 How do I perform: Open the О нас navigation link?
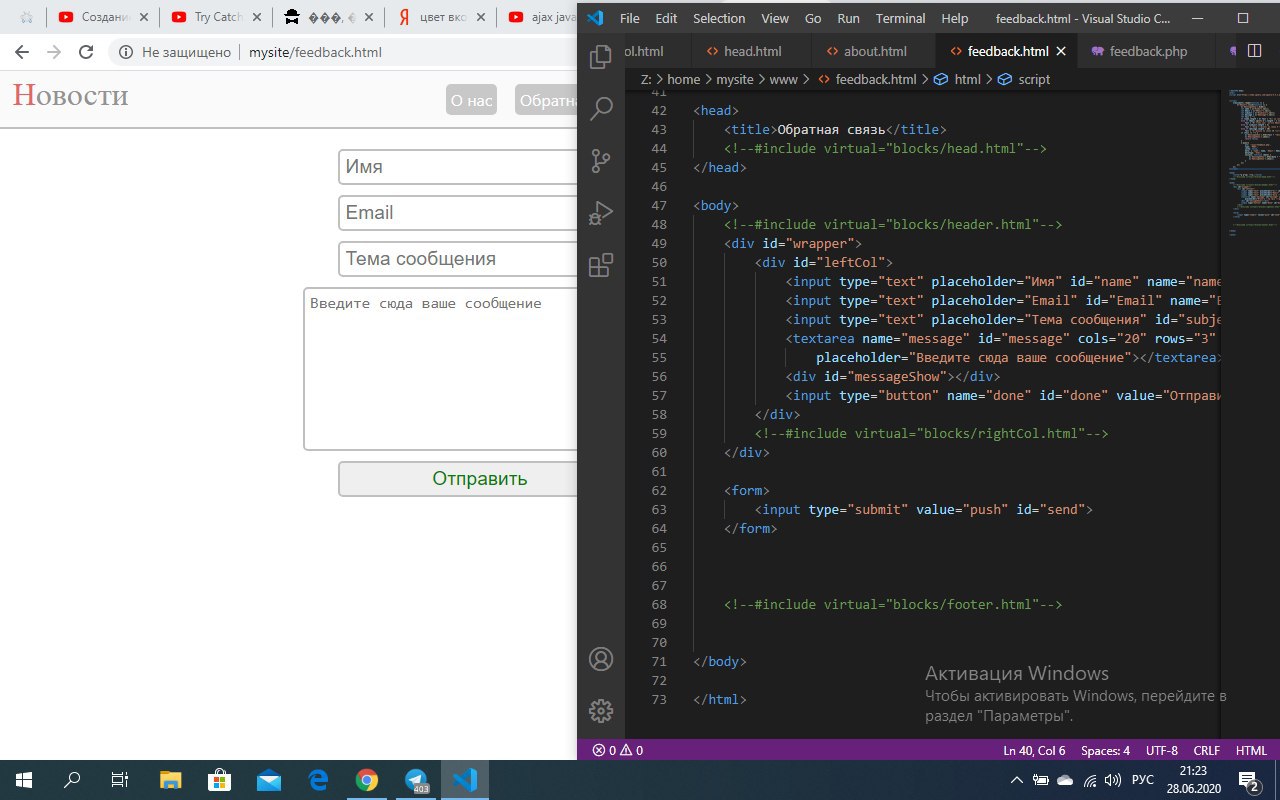point(471,100)
